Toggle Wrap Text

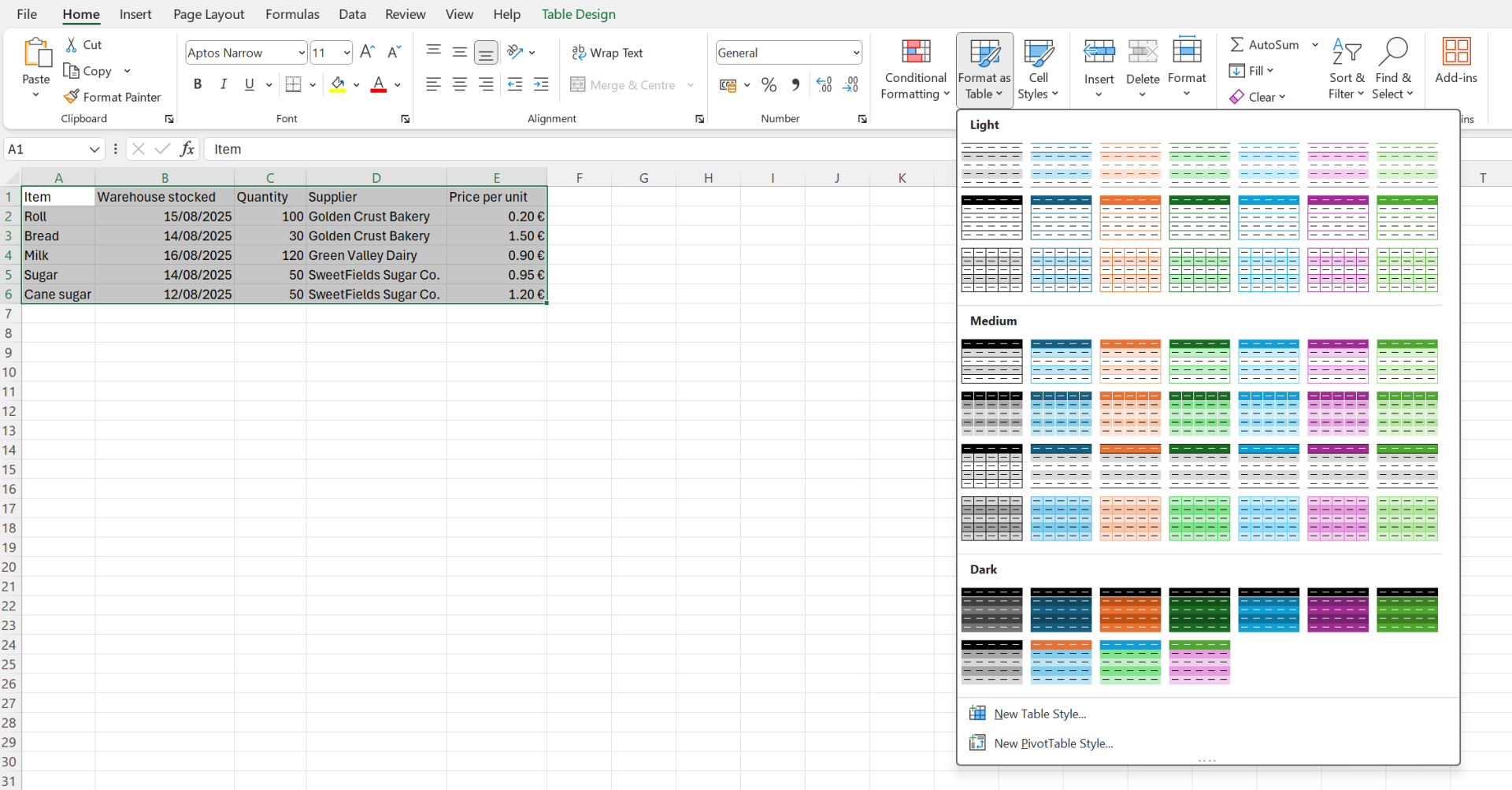[x=607, y=53]
